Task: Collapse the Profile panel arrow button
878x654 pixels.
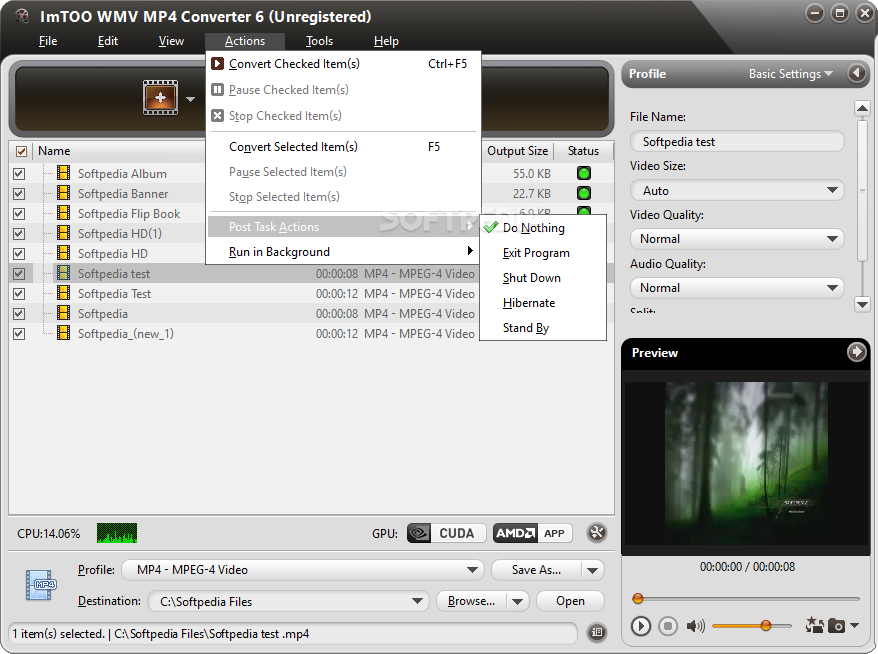Action: 857,73
